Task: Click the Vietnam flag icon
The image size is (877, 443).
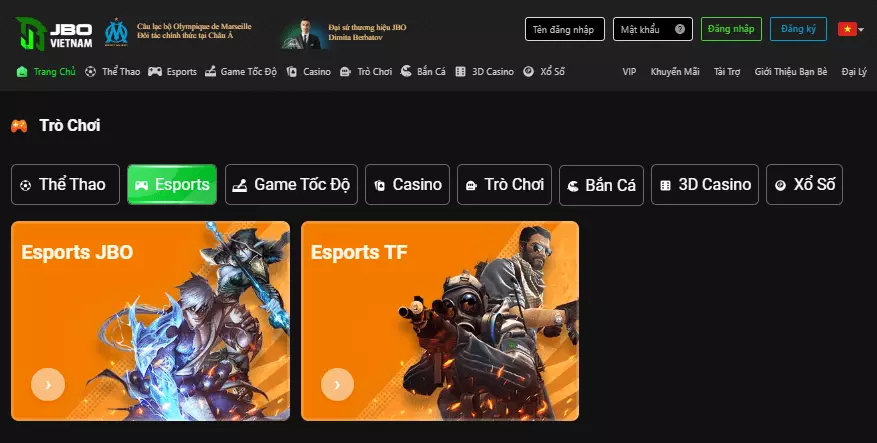Action: [x=847, y=29]
